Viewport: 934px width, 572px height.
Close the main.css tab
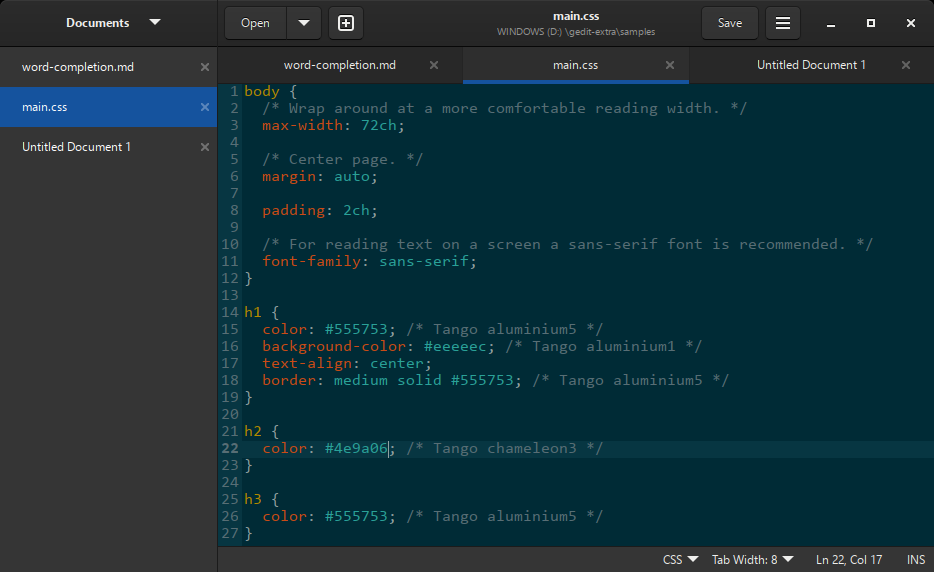(x=670, y=66)
